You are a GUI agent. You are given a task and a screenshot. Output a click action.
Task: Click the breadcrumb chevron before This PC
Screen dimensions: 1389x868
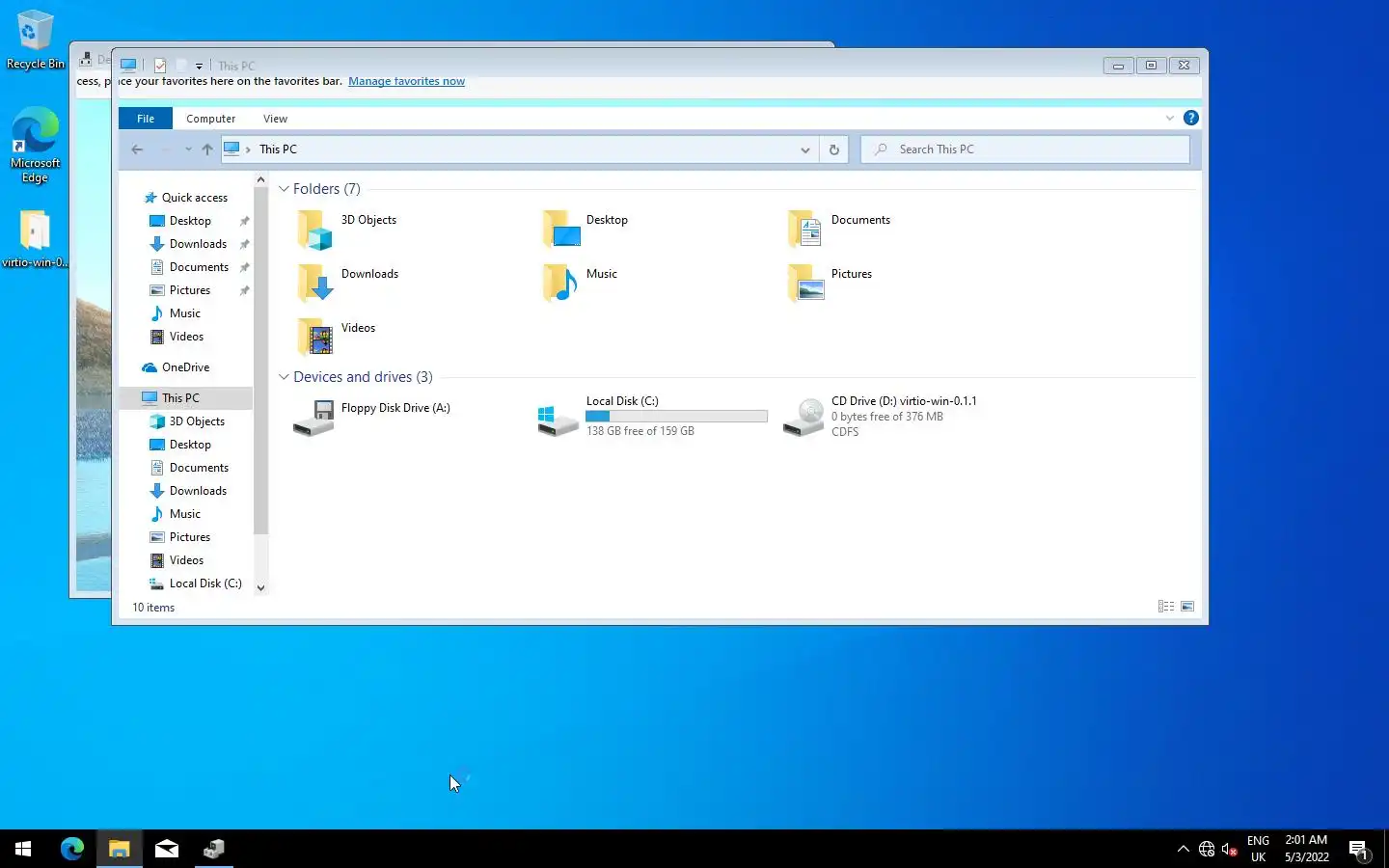pyautogui.click(x=248, y=149)
